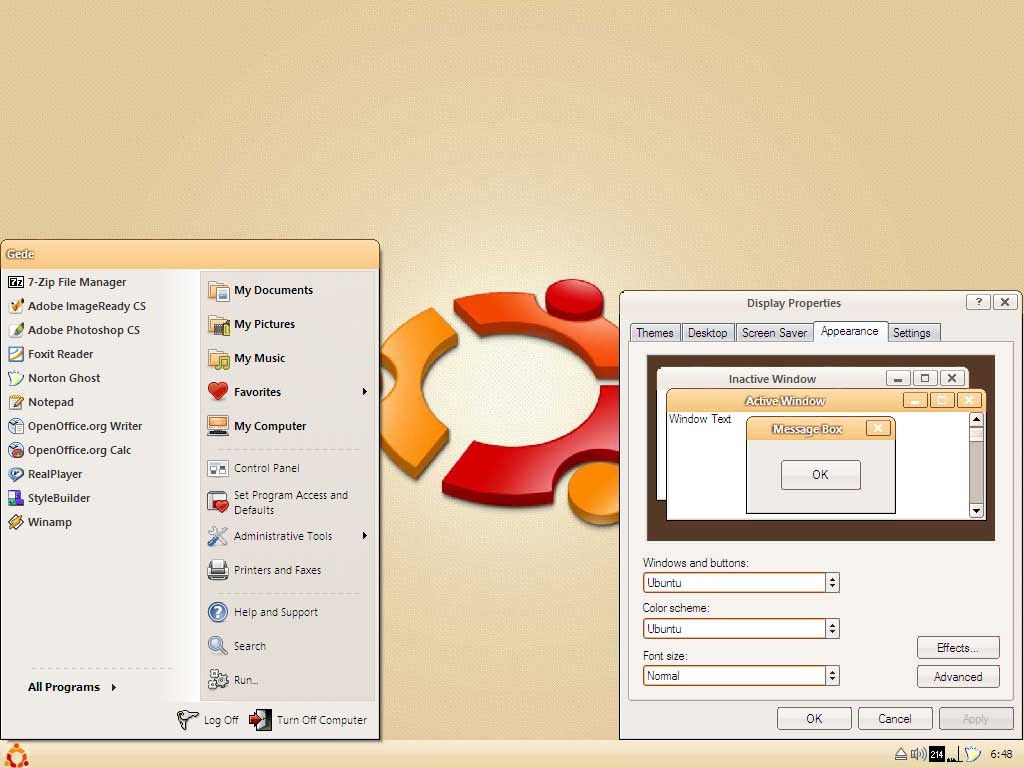The image size is (1024, 768).
Task: Click the preview scrollbar down arrow
Action: (x=976, y=511)
